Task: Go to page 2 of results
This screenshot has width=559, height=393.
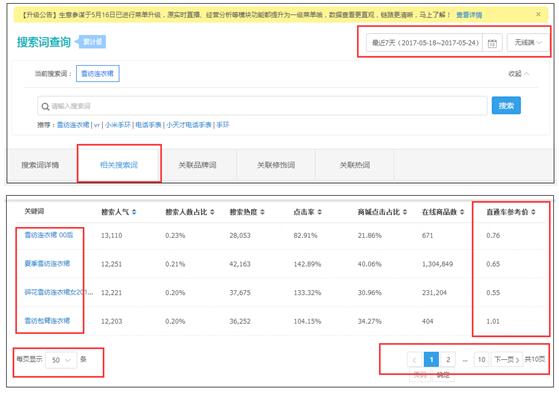Action: 448,359
